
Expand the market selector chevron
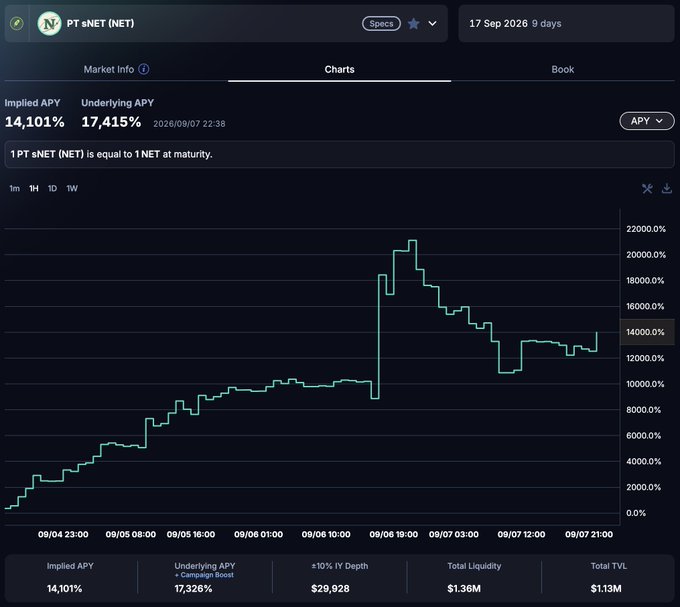click(432, 23)
